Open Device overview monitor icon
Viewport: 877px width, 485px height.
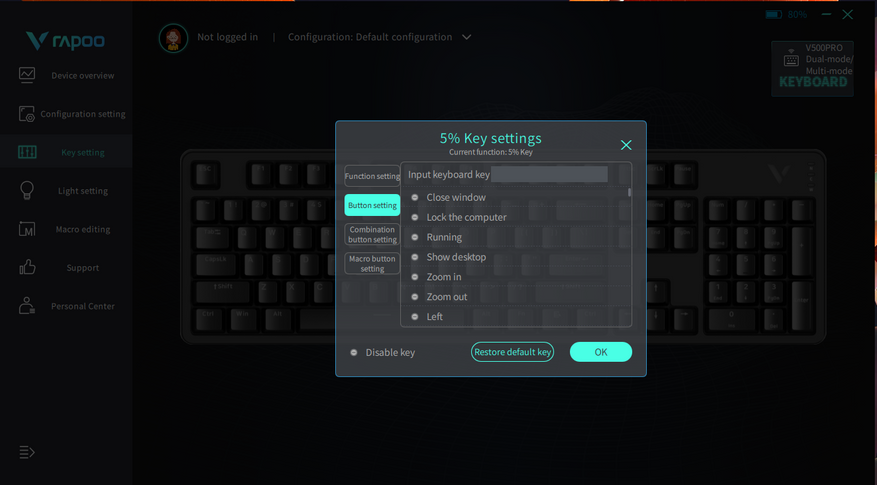pyautogui.click(x=27, y=75)
